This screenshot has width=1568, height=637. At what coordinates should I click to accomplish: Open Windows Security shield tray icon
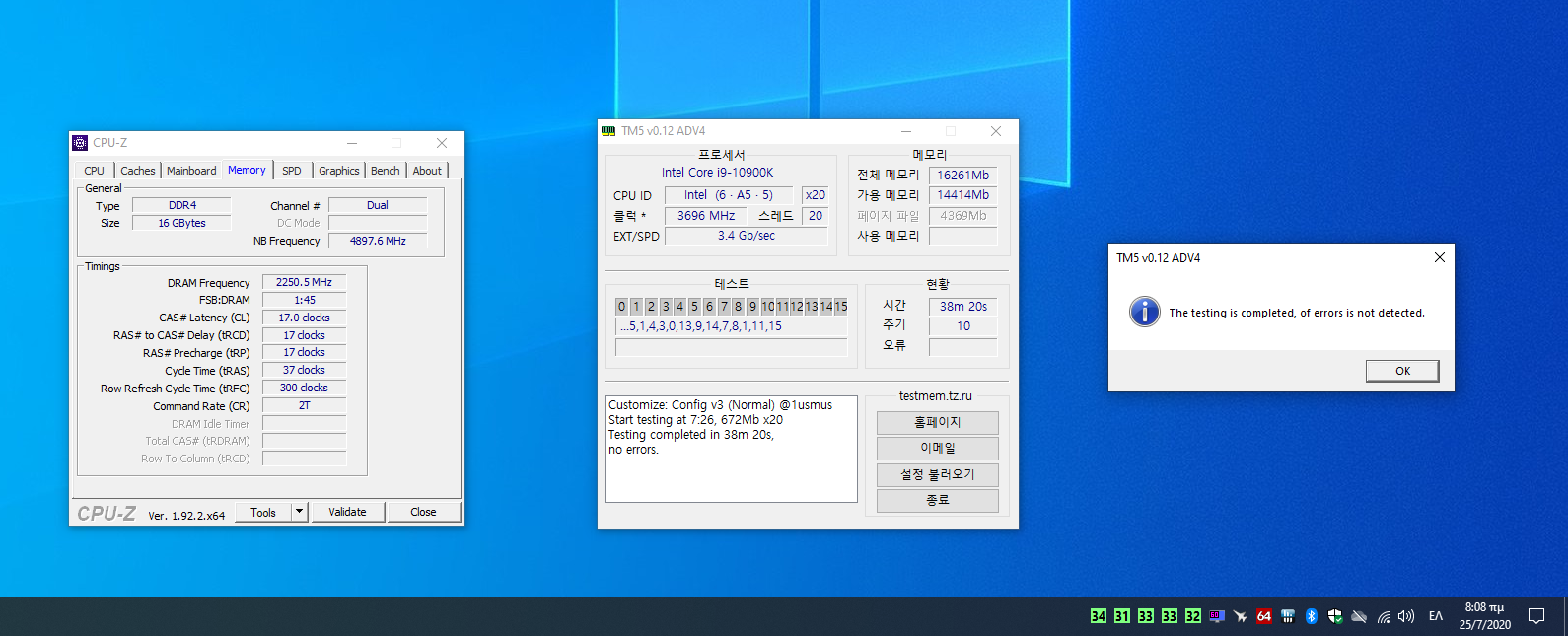point(1335,616)
